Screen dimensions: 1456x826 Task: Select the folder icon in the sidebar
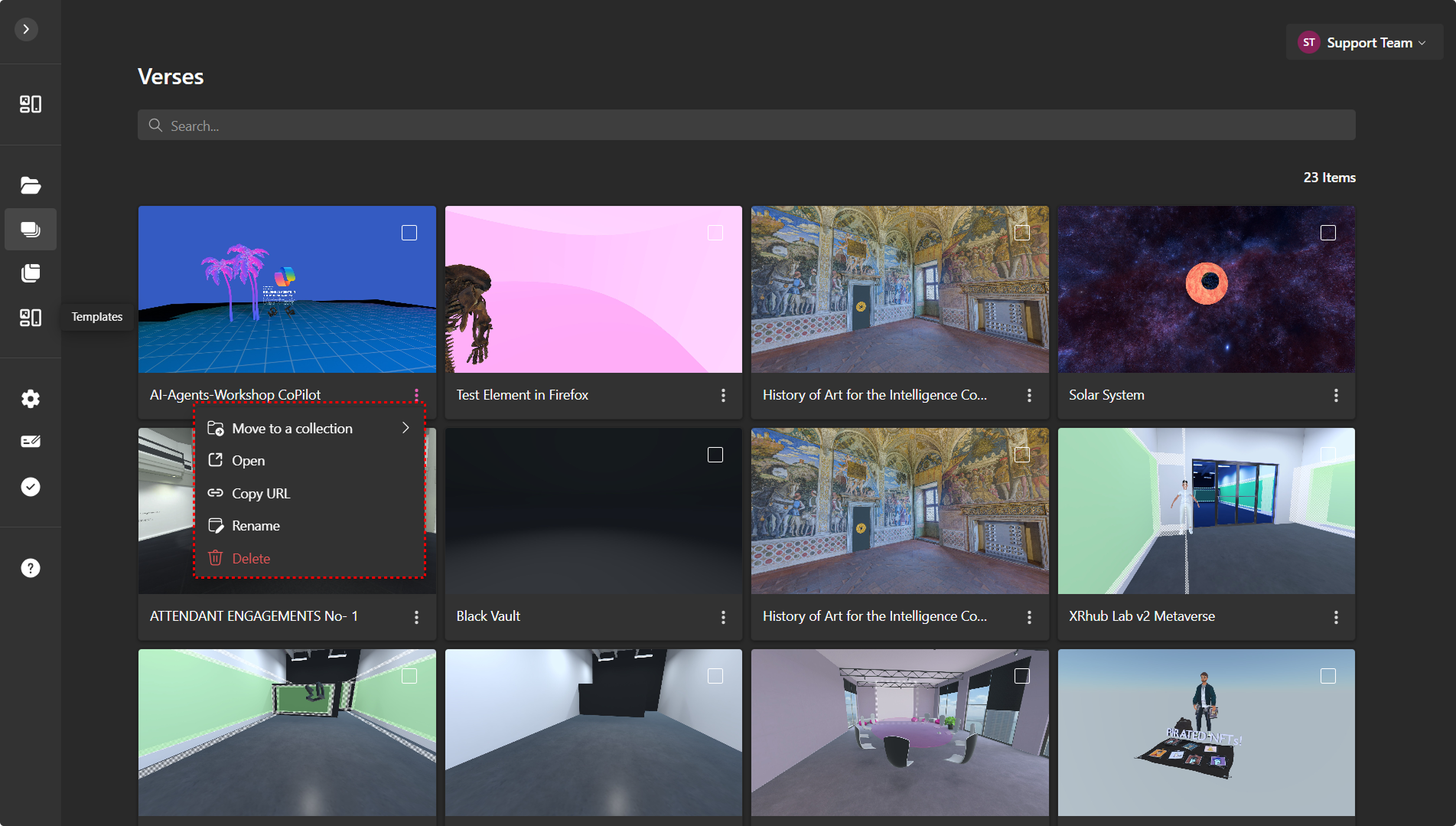tap(31, 184)
